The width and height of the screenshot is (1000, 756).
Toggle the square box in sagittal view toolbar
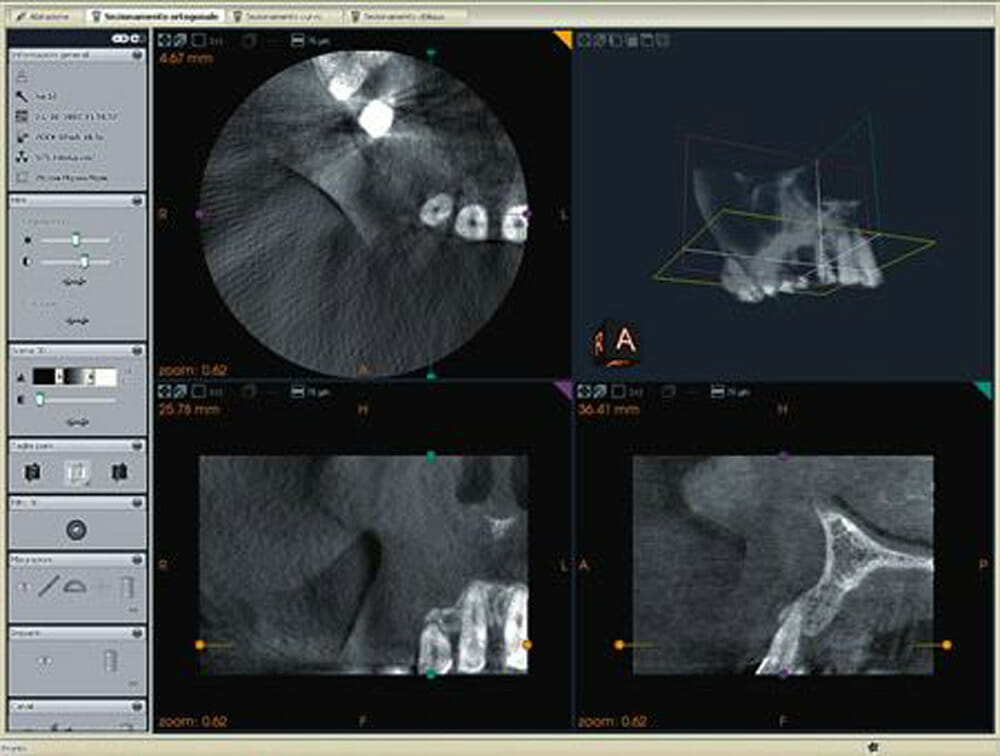618,392
